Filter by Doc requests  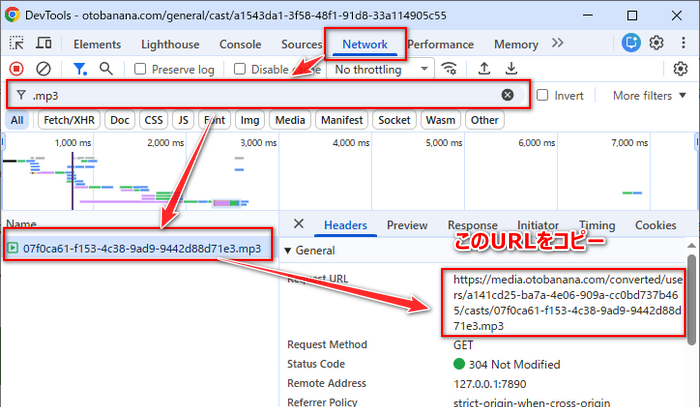[120, 120]
